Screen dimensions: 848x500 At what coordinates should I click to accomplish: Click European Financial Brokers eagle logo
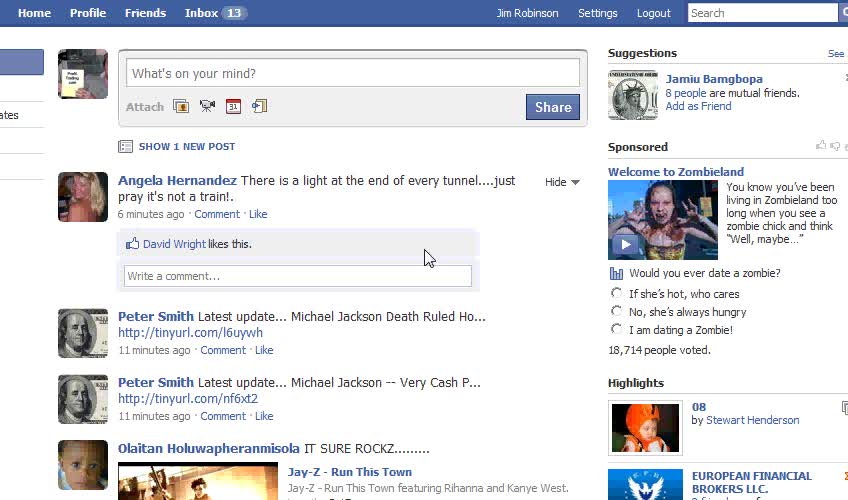(x=645, y=484)
